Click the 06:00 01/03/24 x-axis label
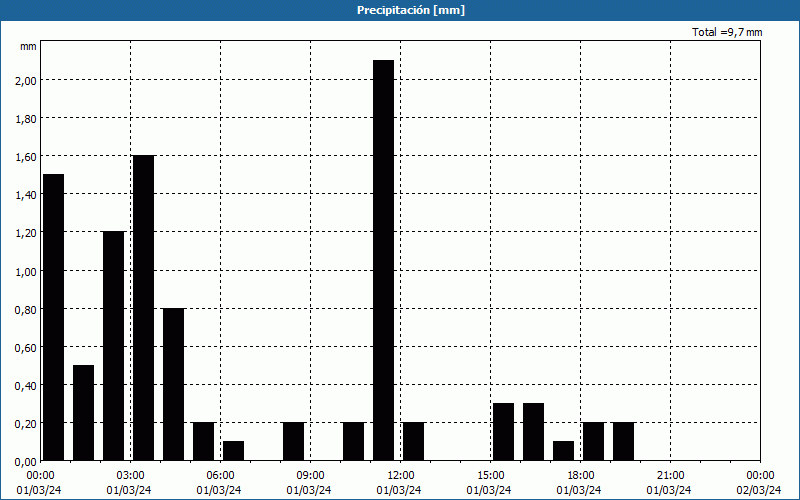 (219, 483)
